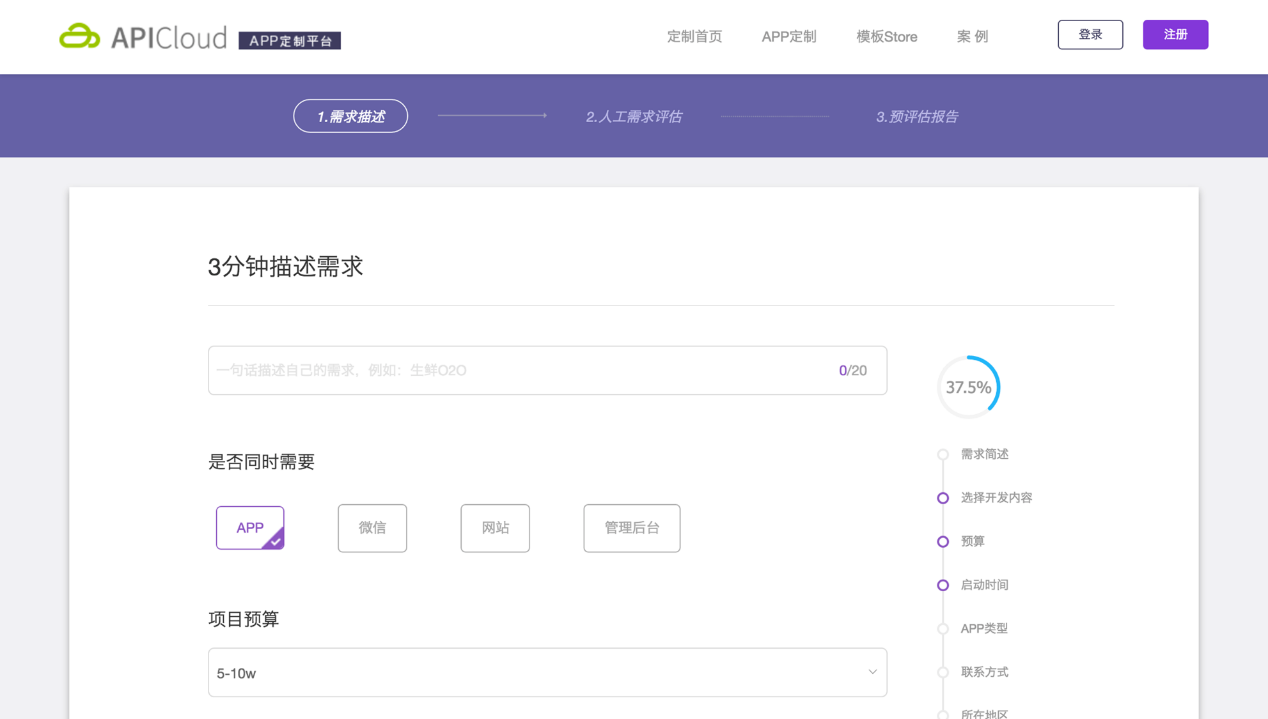Click the 37.5% progress ring

[968, 387]
